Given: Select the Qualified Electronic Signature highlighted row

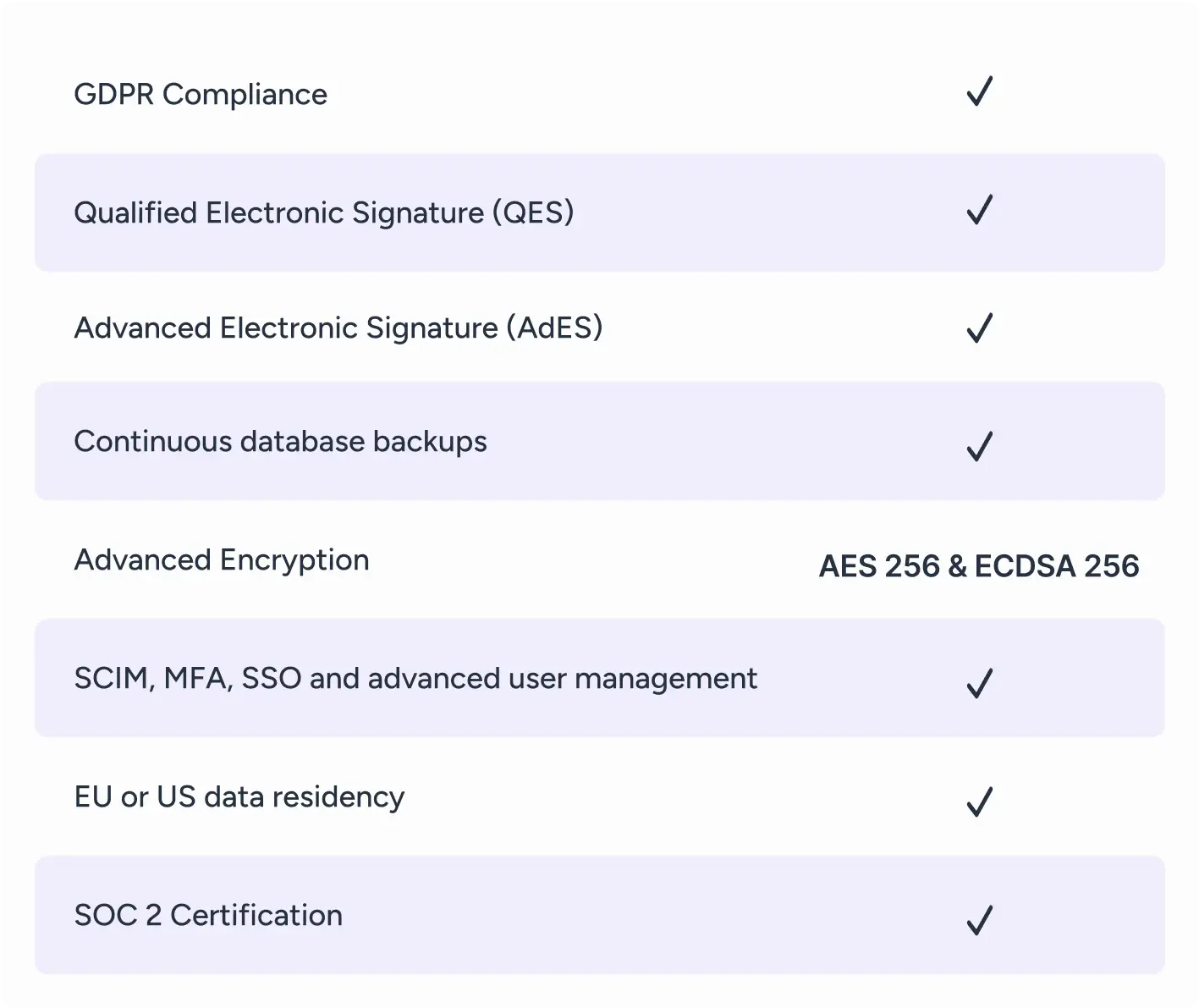Looking at the screenshot, I should tap(600, 212).
